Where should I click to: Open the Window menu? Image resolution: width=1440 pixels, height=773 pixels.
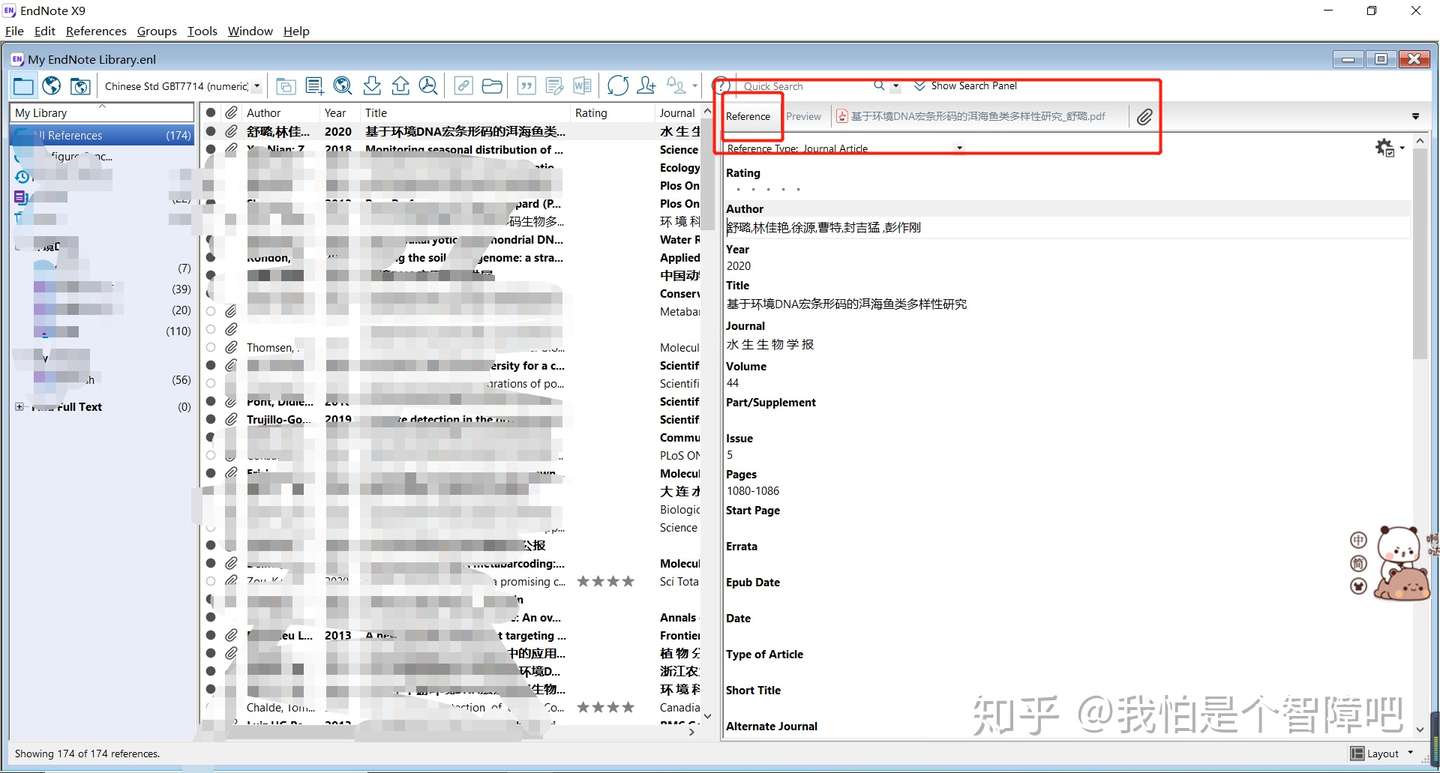250,31
